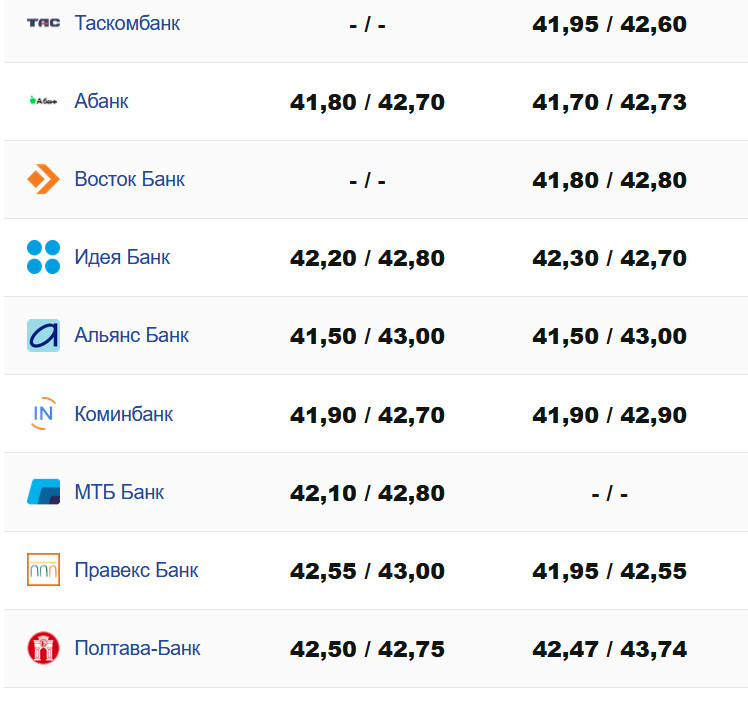Open the Таскомбанк bank link
The width and height of the screenshot is (748, 706).
point(127,23)
